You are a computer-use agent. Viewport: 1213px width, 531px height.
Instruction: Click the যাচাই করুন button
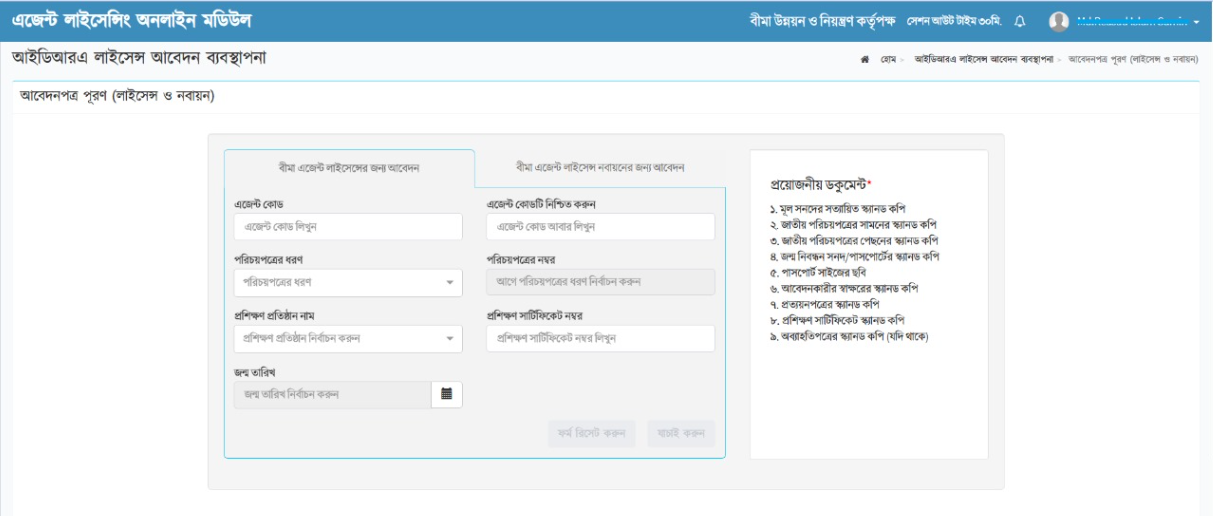(x=681, y=433)
